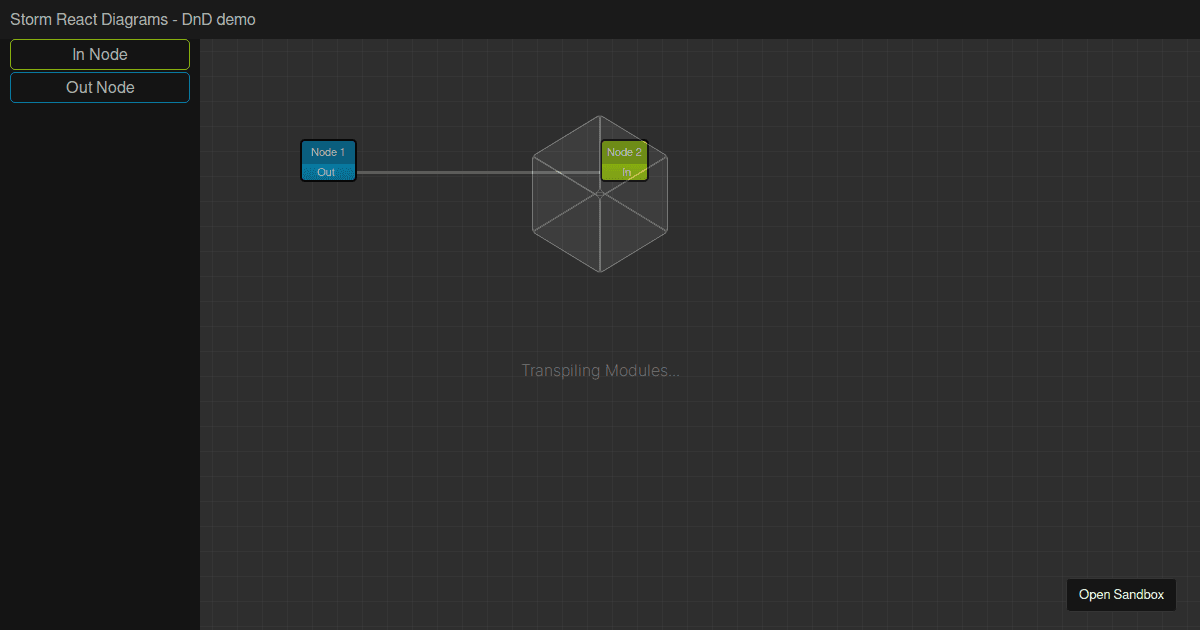Click Node 2 header to expand its ports
Image resolution: width=1200 pixels, height=630 pixels.
tap(624, 151)
